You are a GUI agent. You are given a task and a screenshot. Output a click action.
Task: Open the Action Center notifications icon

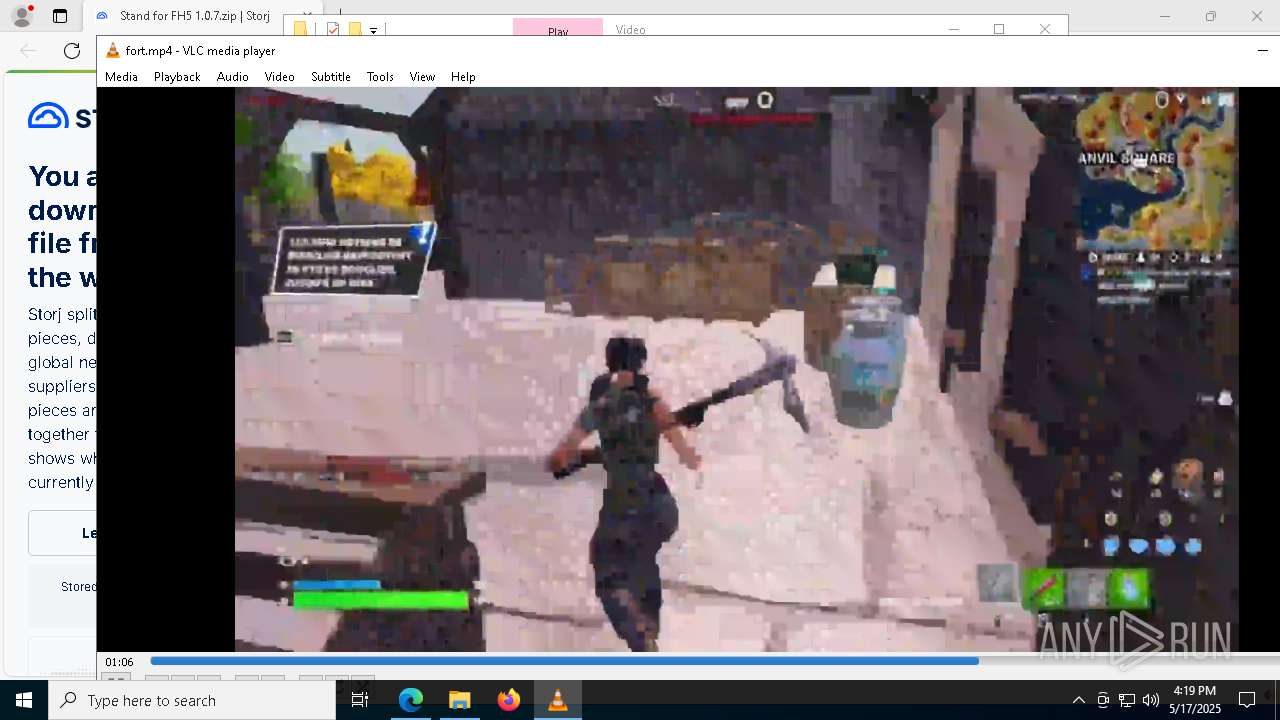pos(1247,700)
